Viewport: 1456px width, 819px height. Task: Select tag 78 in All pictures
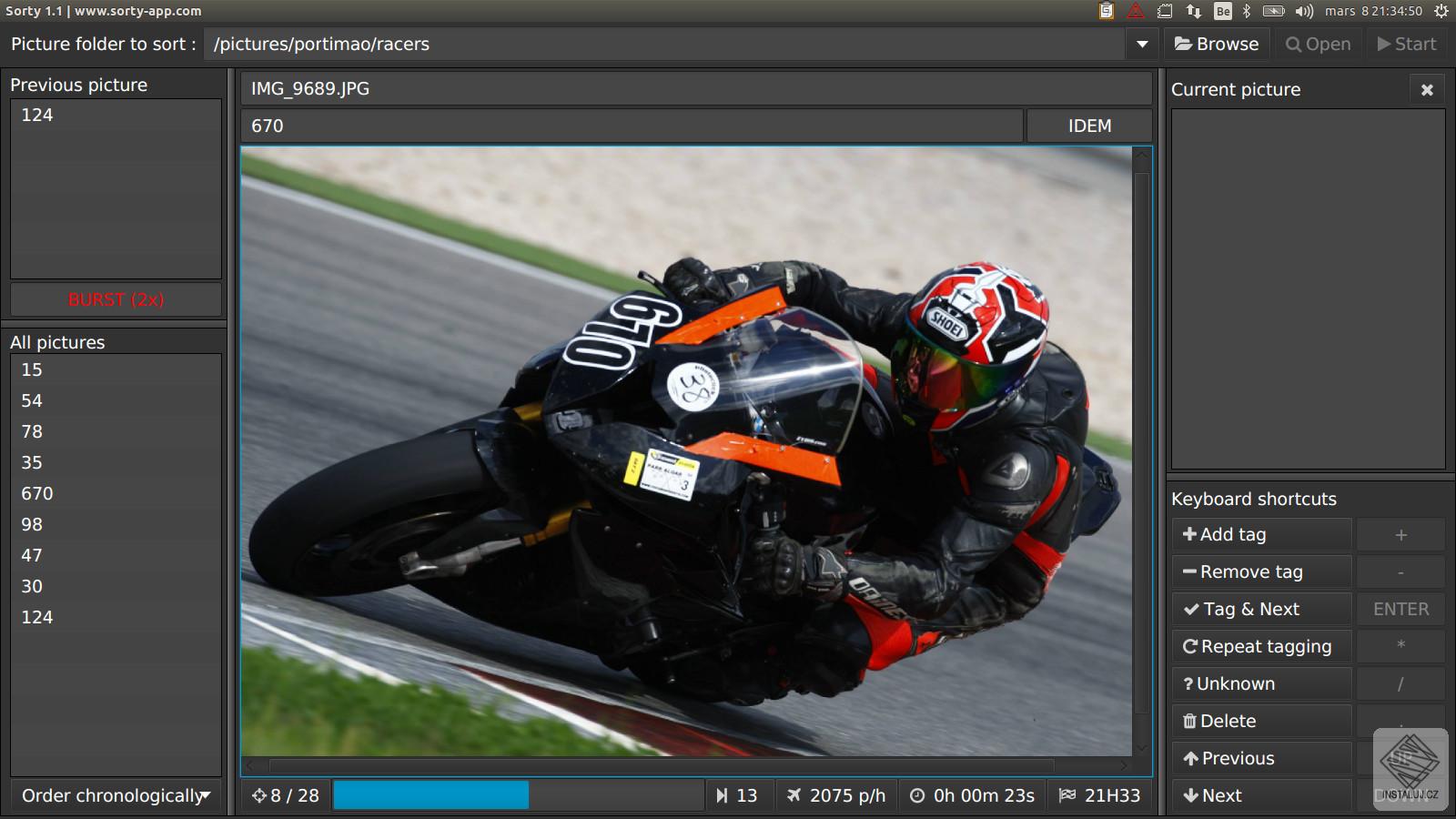[116, 431]
